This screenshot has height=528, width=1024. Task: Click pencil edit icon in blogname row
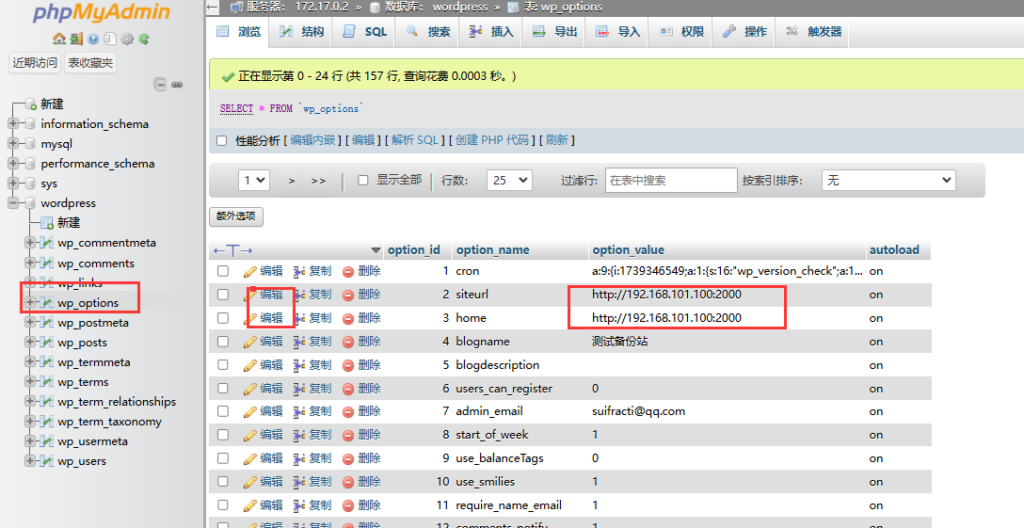click(250, 342)
